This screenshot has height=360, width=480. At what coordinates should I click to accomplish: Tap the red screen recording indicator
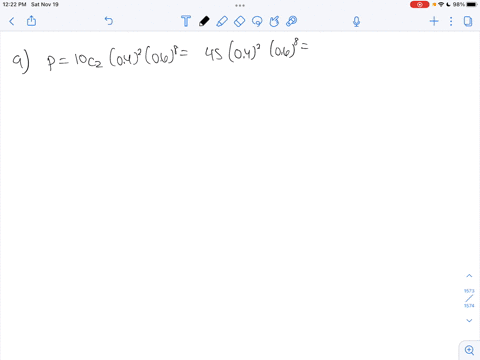419,5
